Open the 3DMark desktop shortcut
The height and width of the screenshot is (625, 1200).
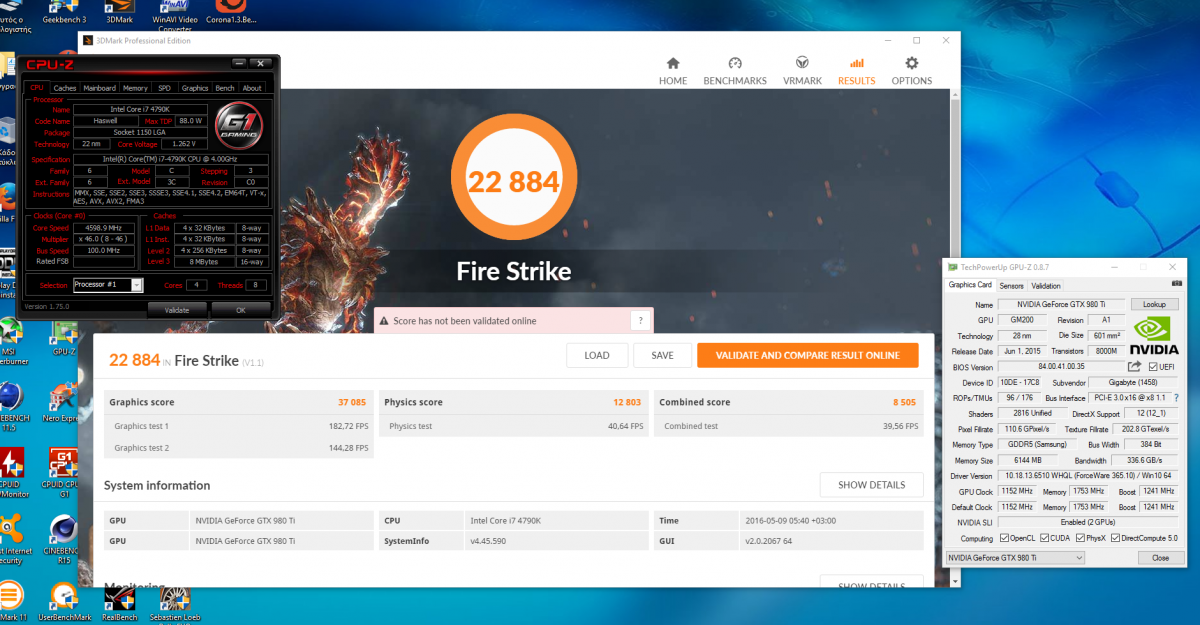click(x=120, y=11)
